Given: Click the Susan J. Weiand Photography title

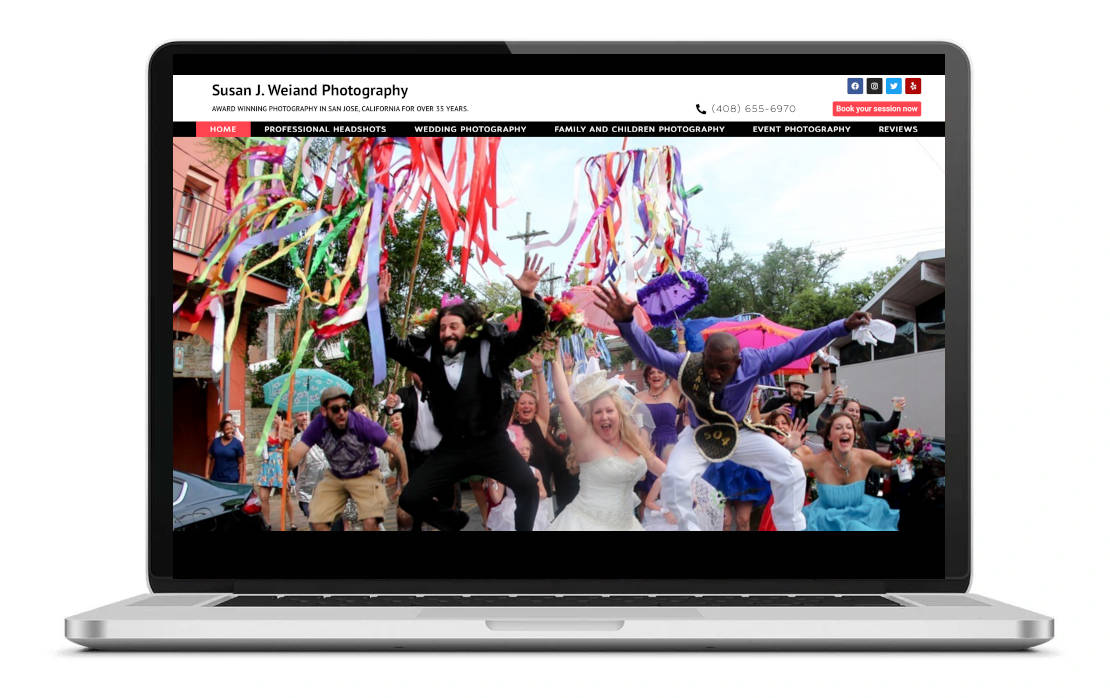Looking at the screenshot, I should click(310, 91).
